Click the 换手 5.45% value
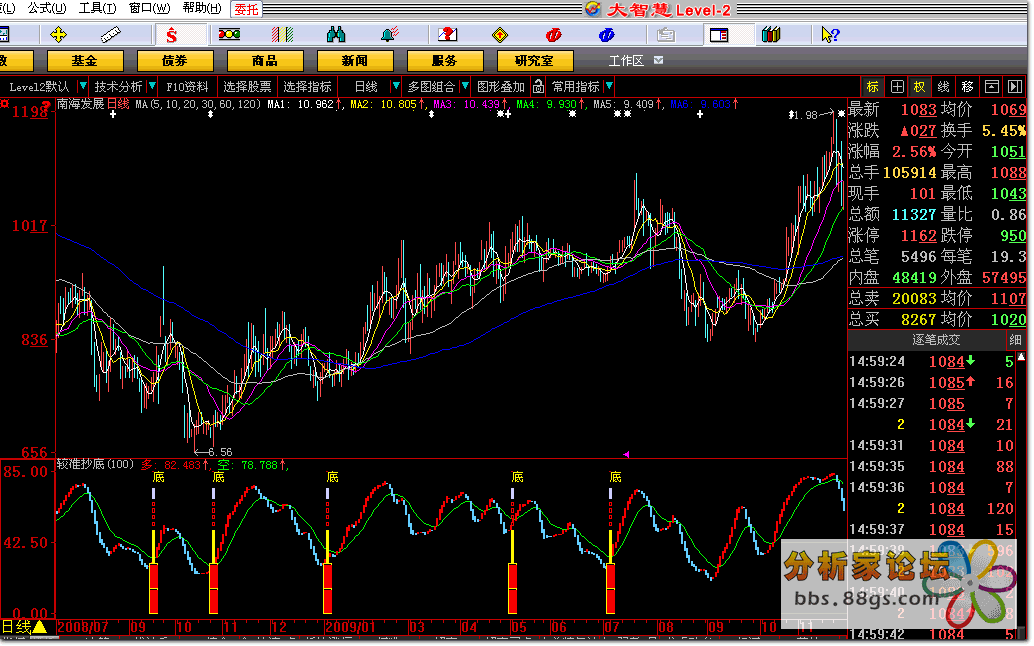The image size is (1034, 646). click(1004, 131)
